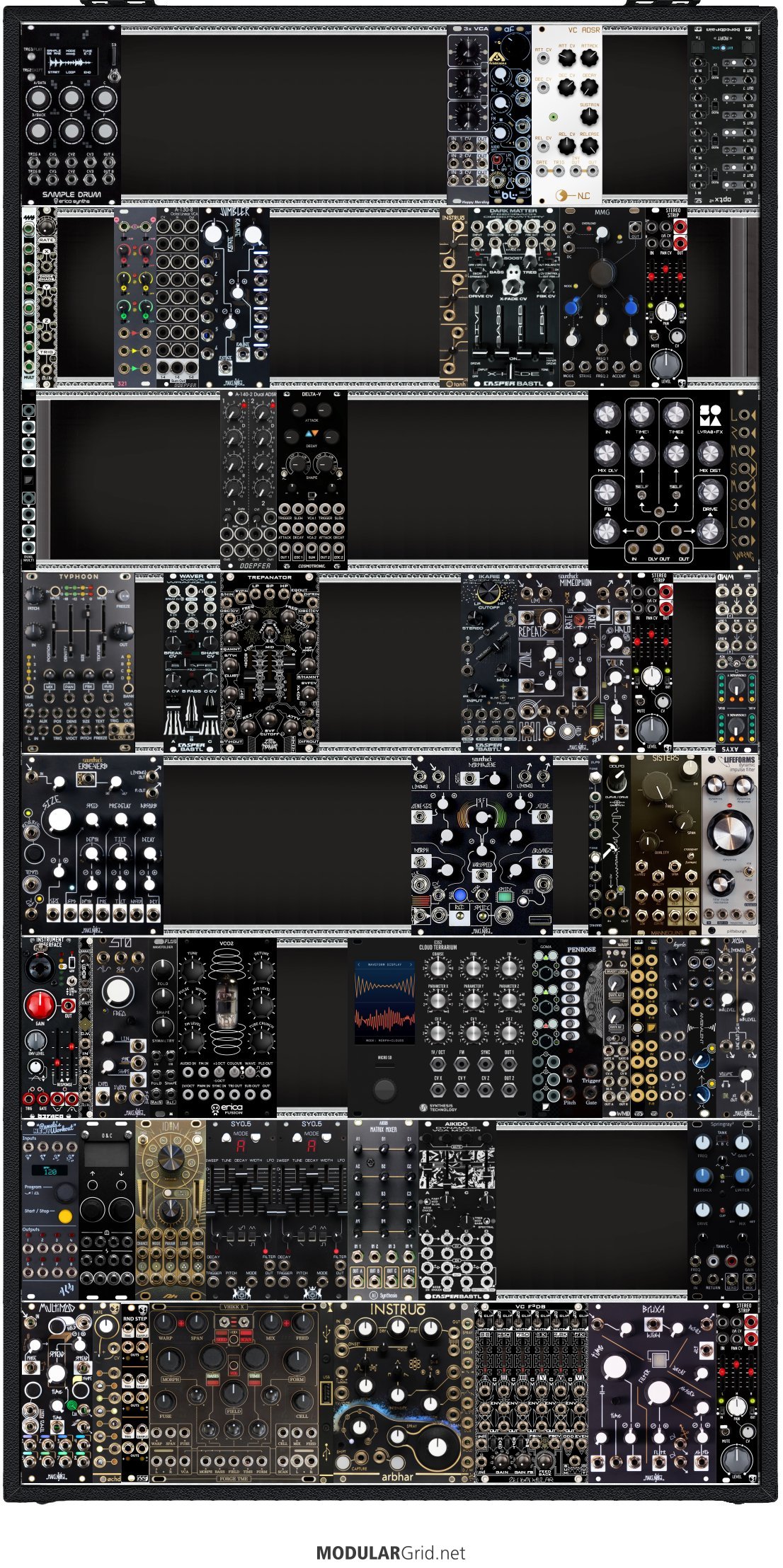The image size is (783, 1568).
Task: Select the Instruo tanh module
Action: [454, 297]
